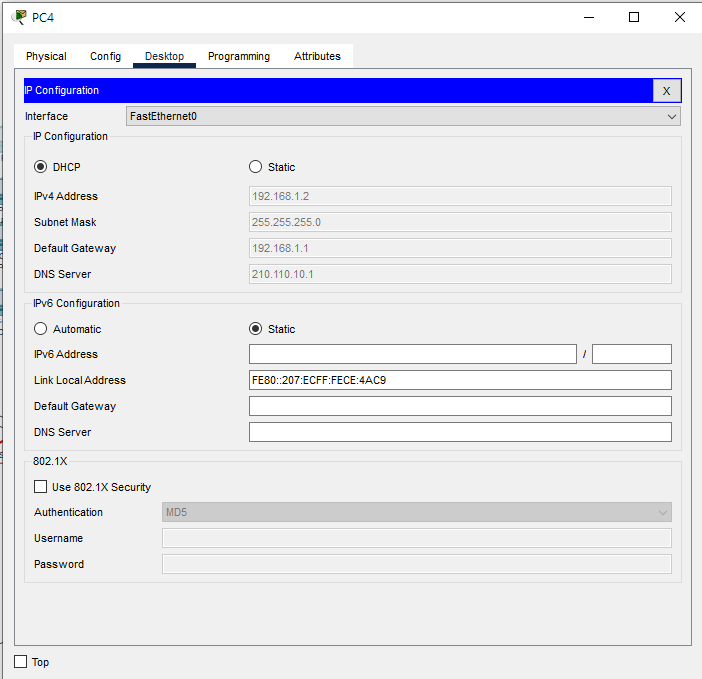The image size is (702, 679).
Task: Maximize the PC4 window
Action: point(634,17)
